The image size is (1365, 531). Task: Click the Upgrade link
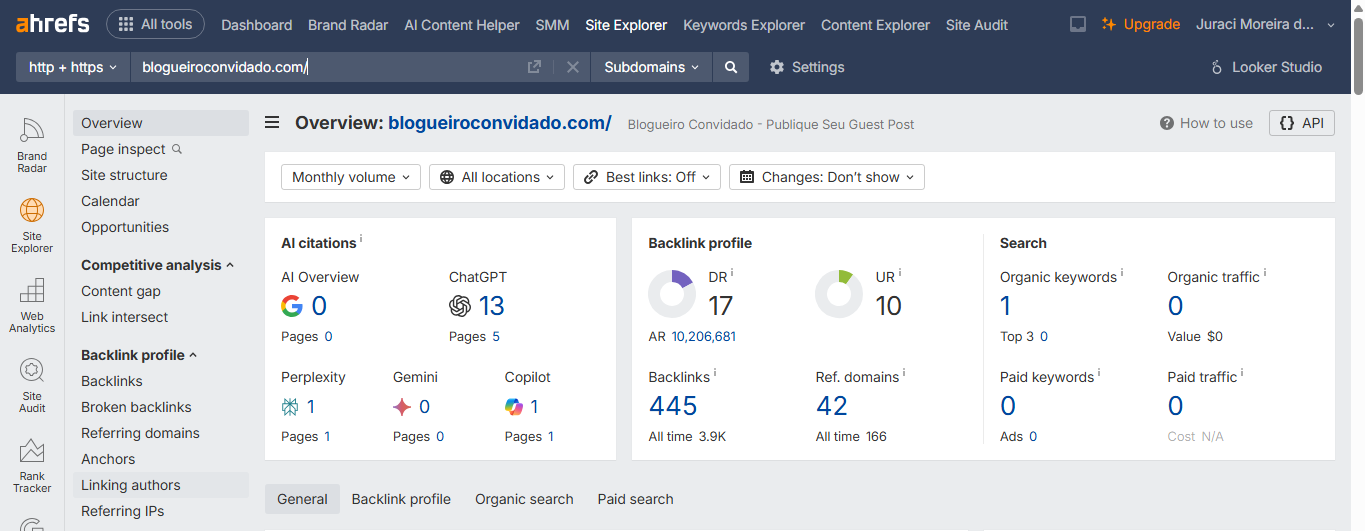(x=1141, y=25)
